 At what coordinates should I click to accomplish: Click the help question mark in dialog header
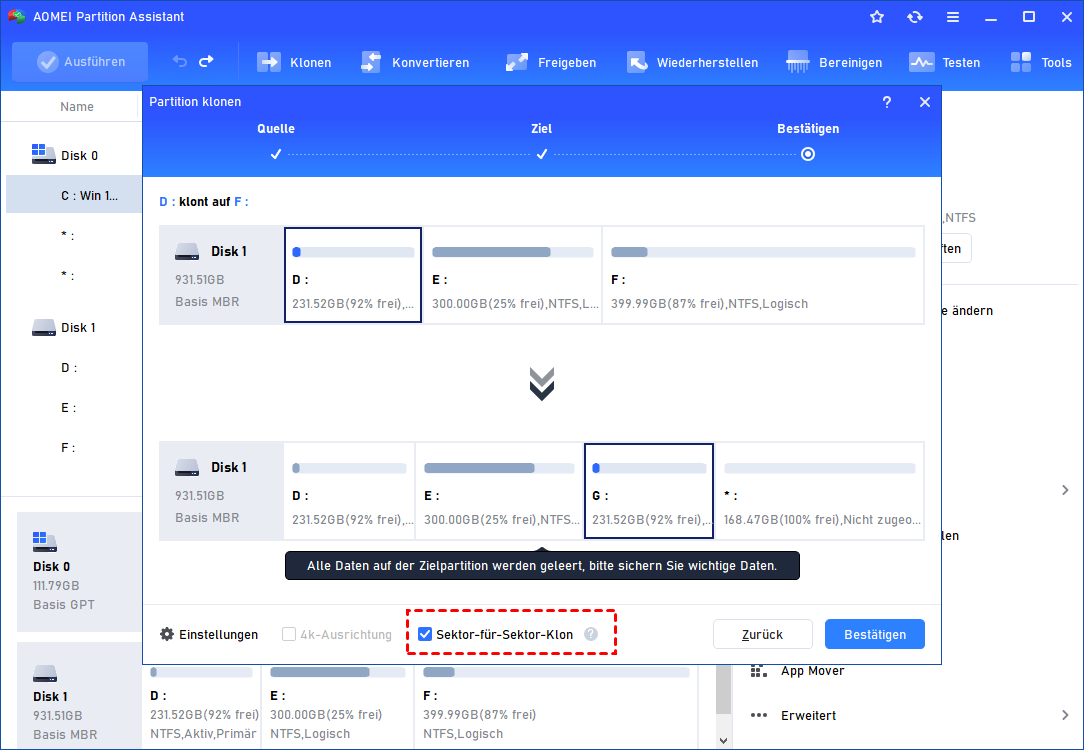pyautogui.click(x=887, y=102)
